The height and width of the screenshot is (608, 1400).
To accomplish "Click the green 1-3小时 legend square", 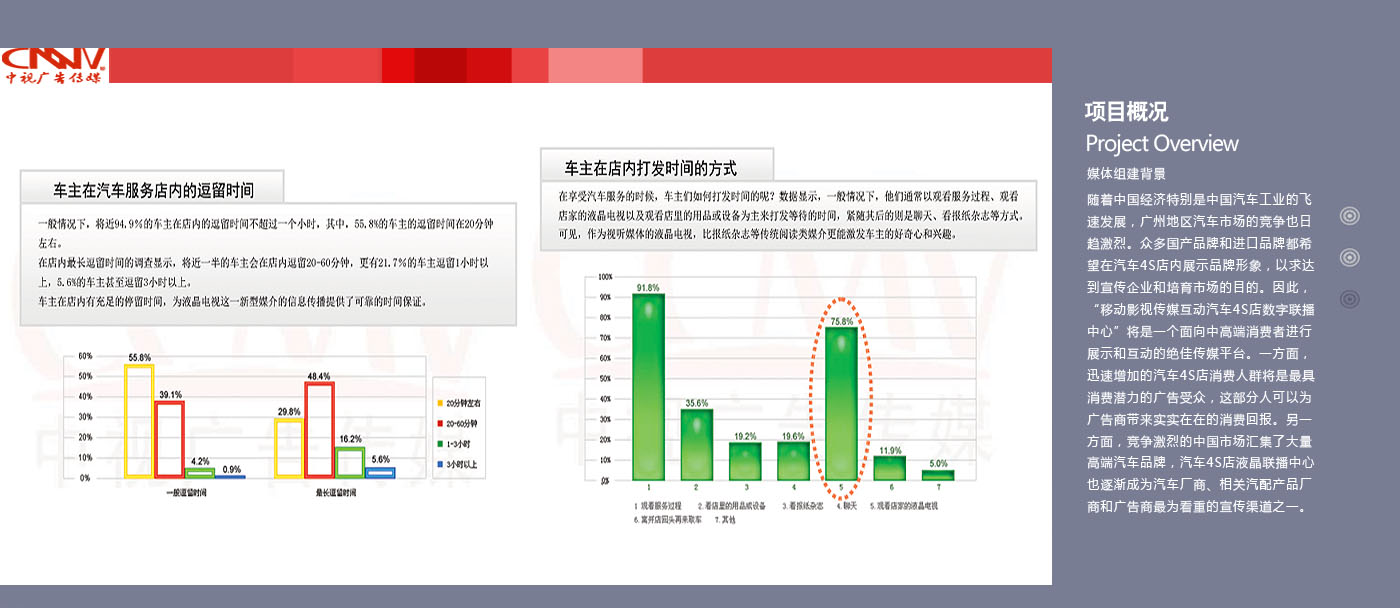I will (x=441, y=443).
